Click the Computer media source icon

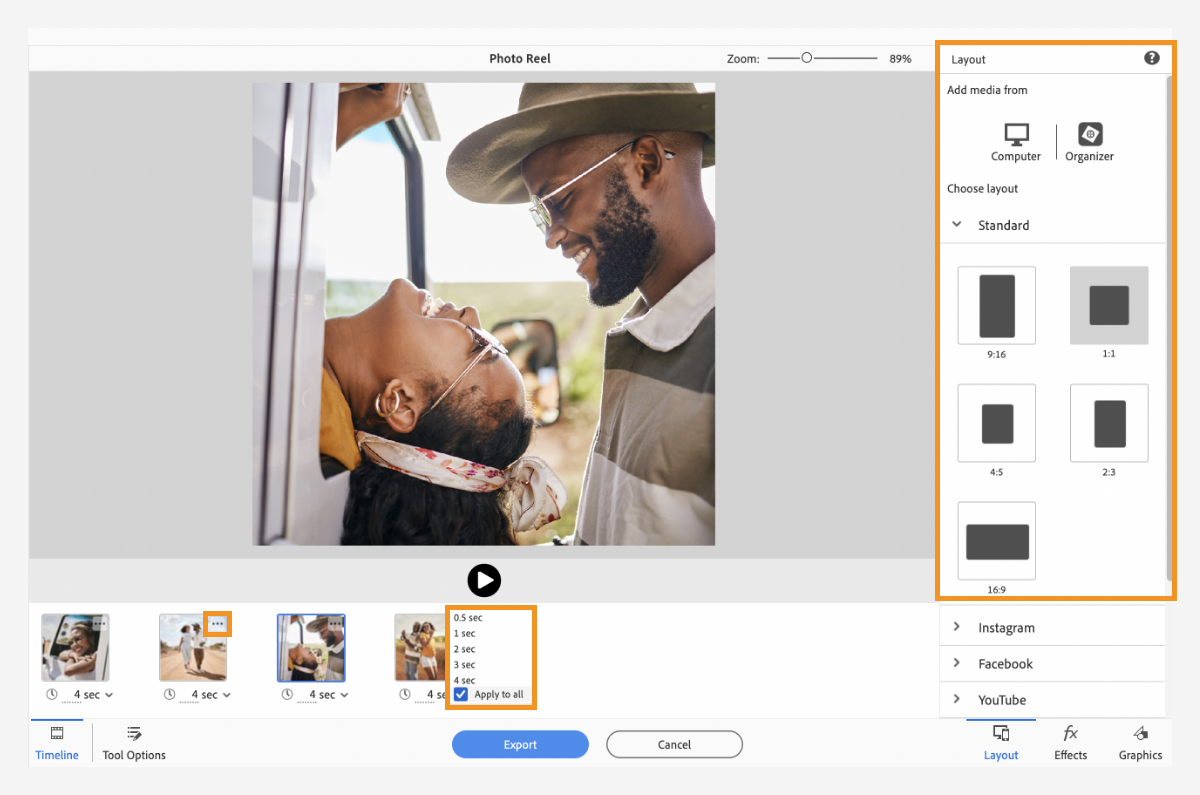click(1016, 135)
